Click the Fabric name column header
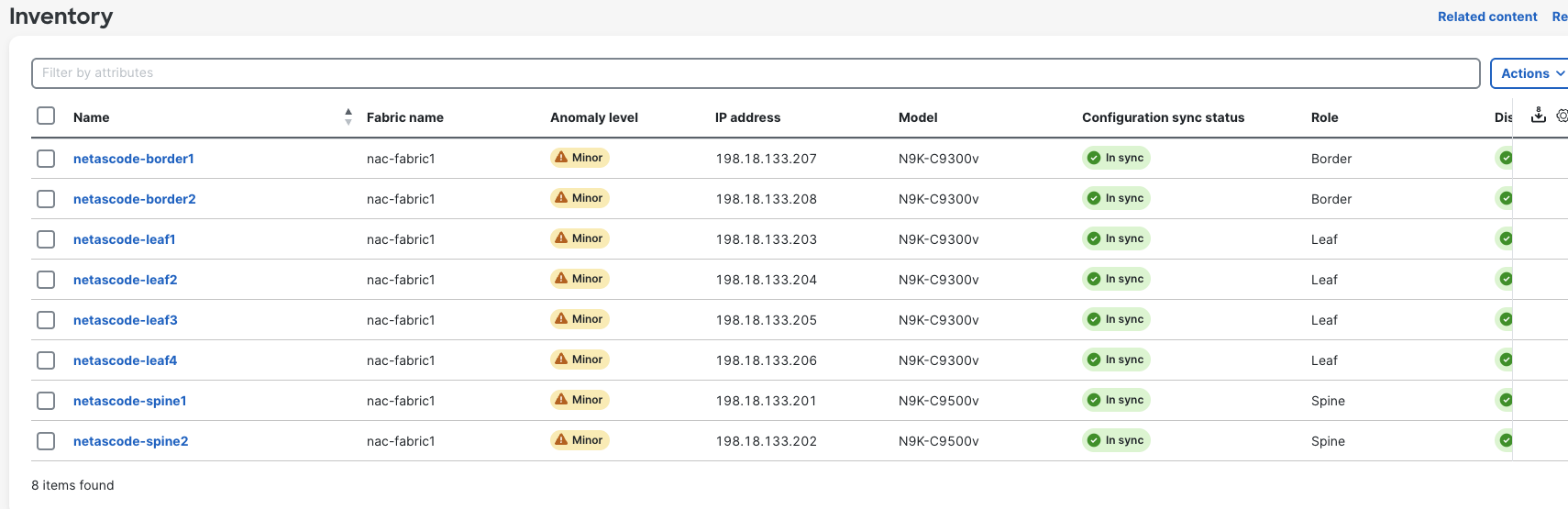 tap(405, 117)
